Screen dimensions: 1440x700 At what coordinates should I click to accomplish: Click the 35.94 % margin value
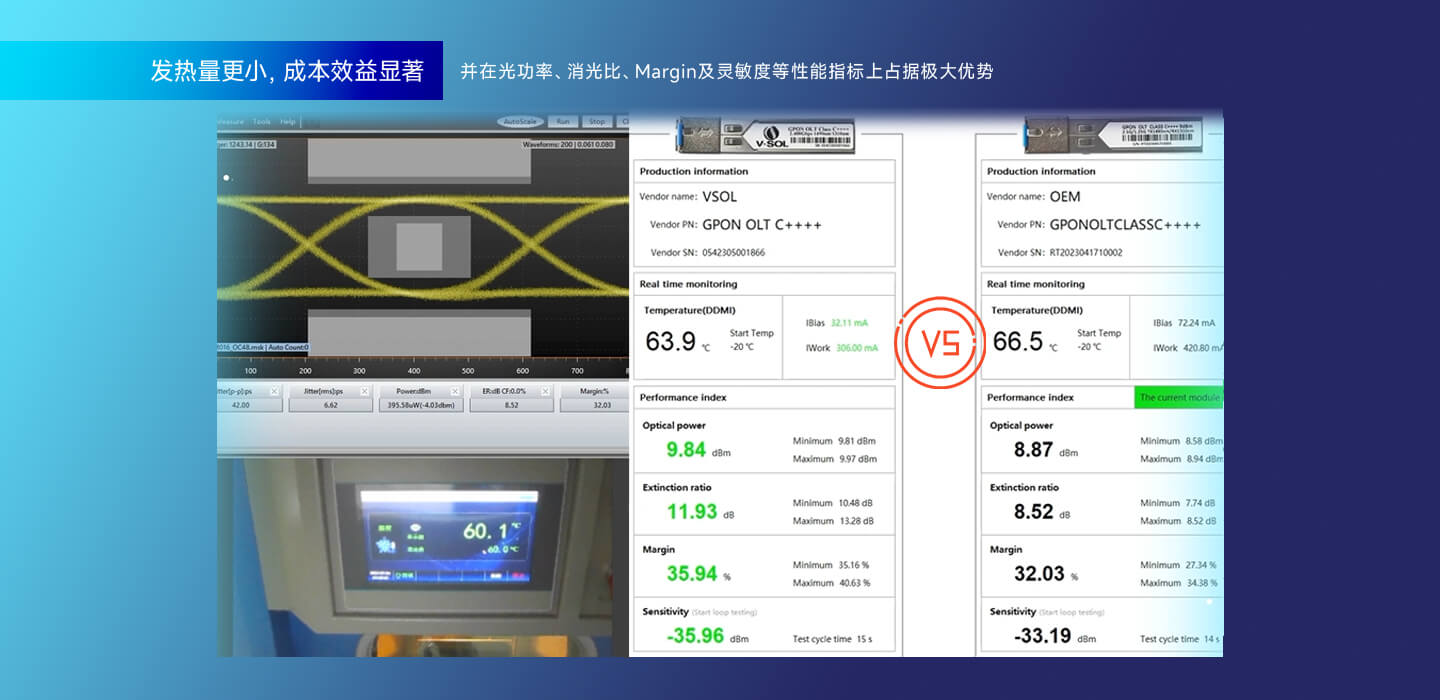[x=692, y=574]
